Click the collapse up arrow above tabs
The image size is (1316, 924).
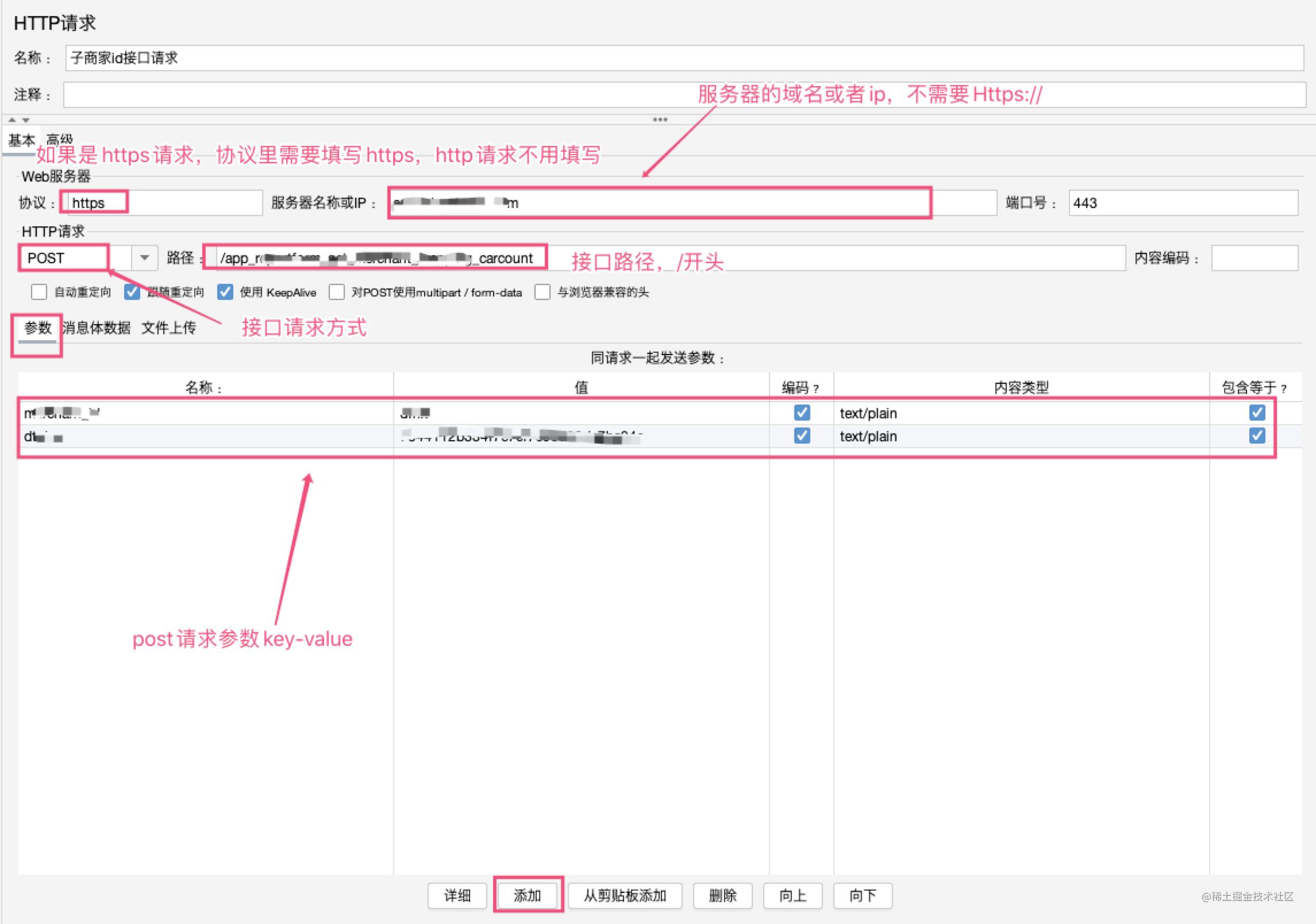12,120
